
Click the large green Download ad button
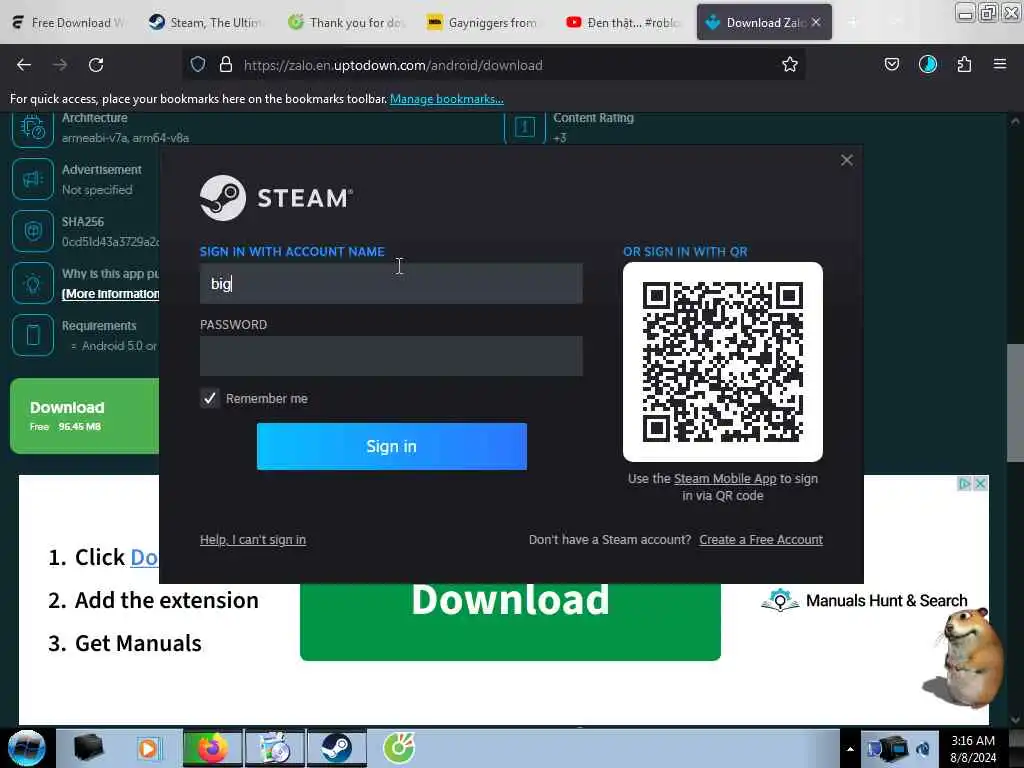pyautogui.click(x=510, y=622)
